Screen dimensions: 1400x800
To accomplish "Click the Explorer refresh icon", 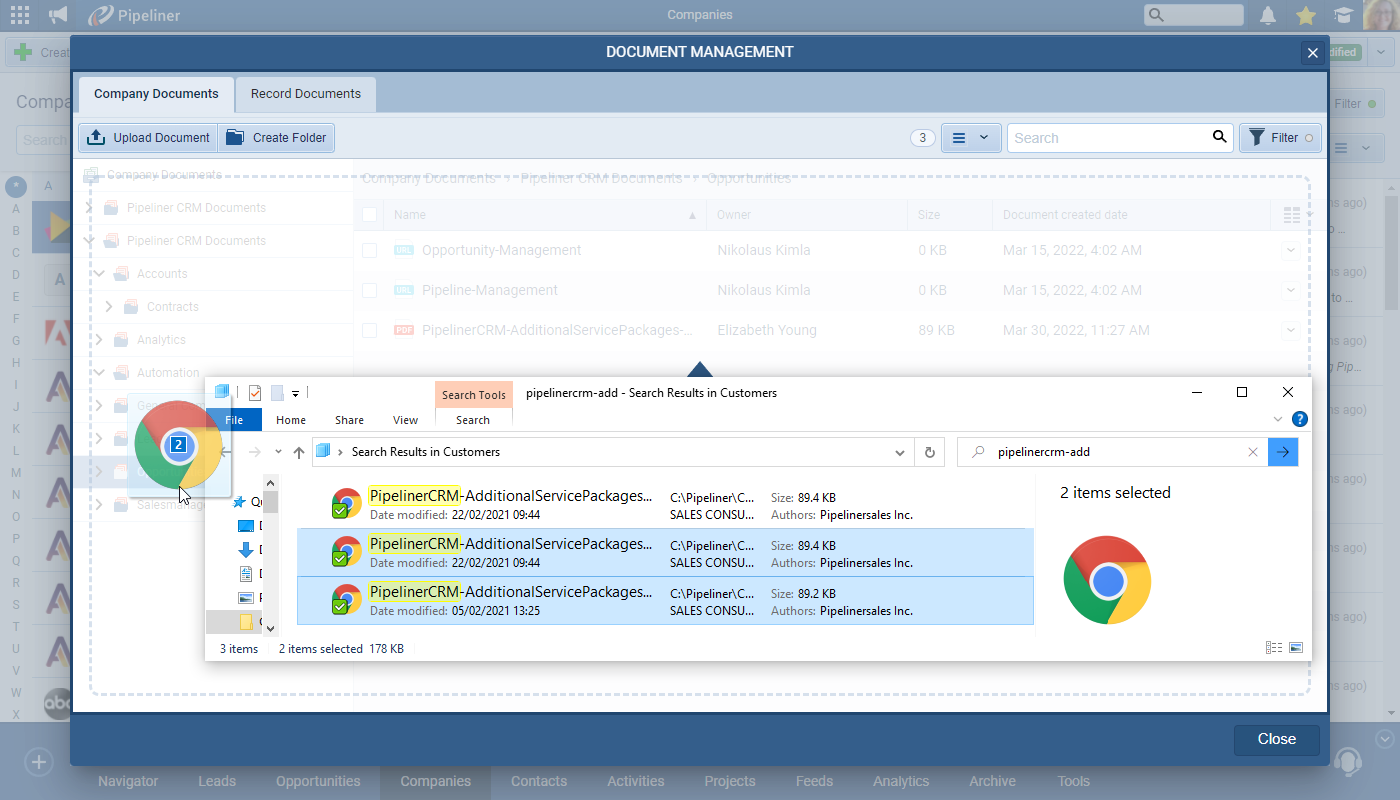I will click(930, 452).
